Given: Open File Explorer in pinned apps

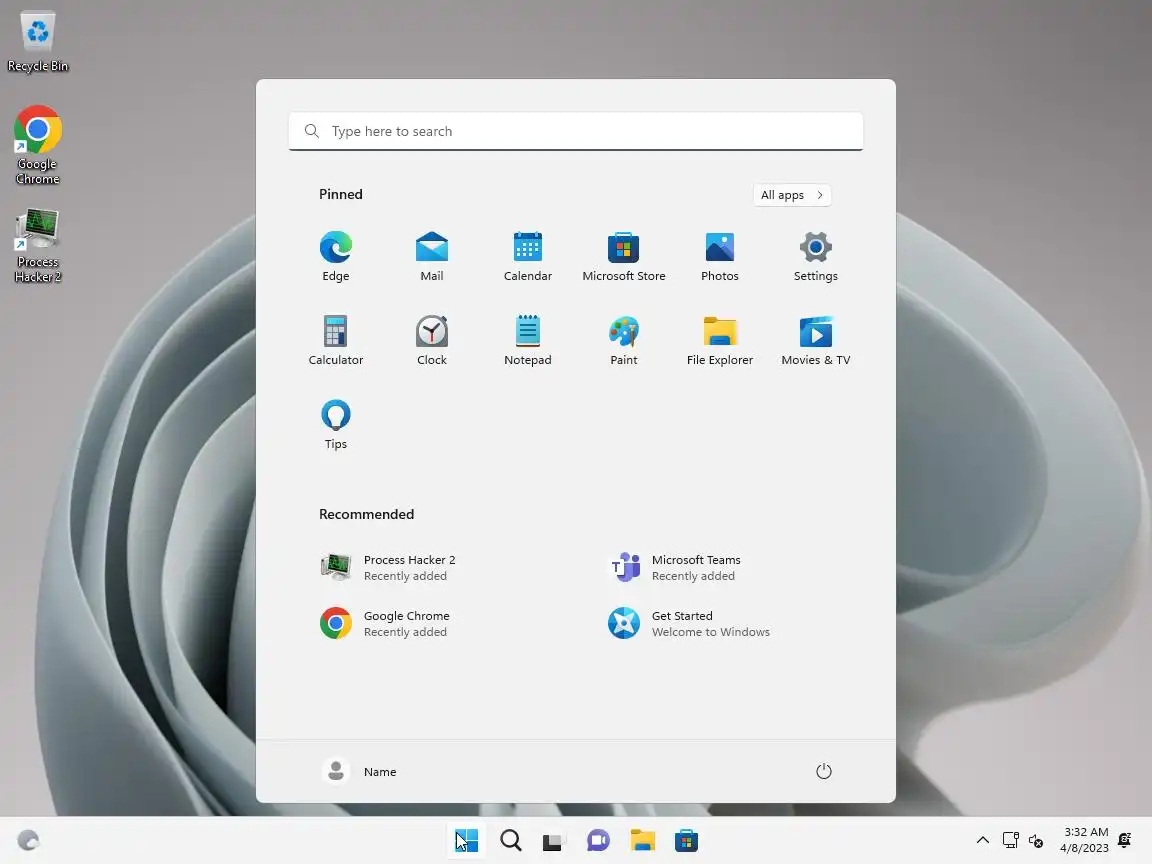Looking at the screenshot, I should click(720, 340).
